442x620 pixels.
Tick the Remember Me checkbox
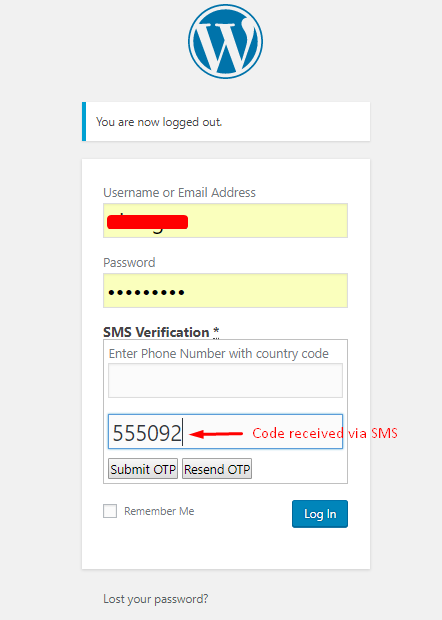[x=110, y=511]
